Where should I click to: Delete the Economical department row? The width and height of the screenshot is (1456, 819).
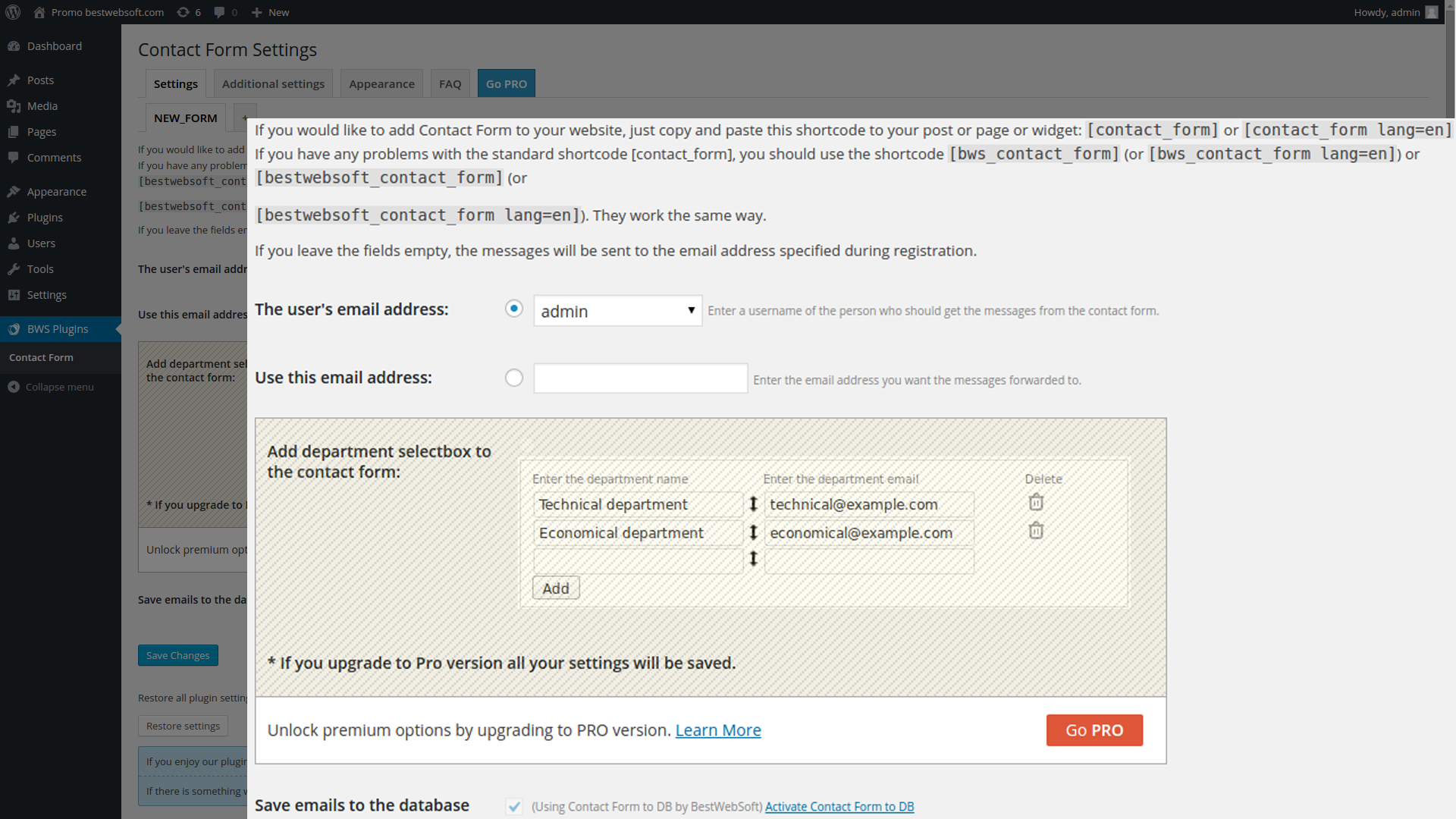coord(1036,531)
